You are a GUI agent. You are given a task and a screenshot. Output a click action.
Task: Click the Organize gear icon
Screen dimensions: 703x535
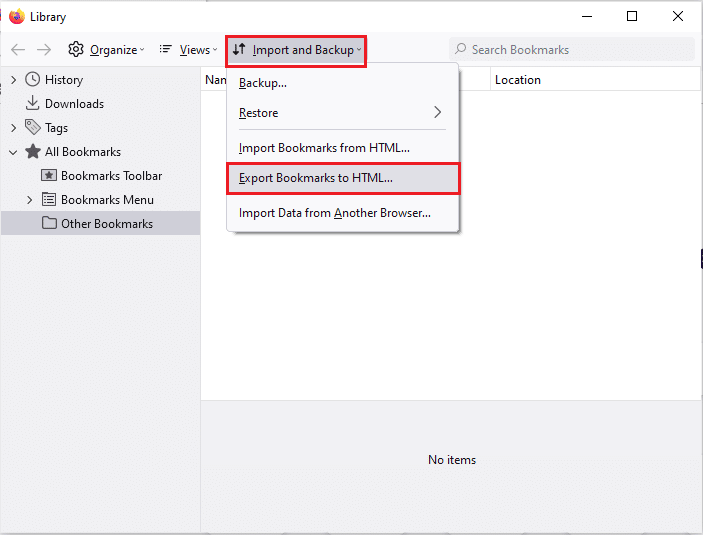(76, 49)
